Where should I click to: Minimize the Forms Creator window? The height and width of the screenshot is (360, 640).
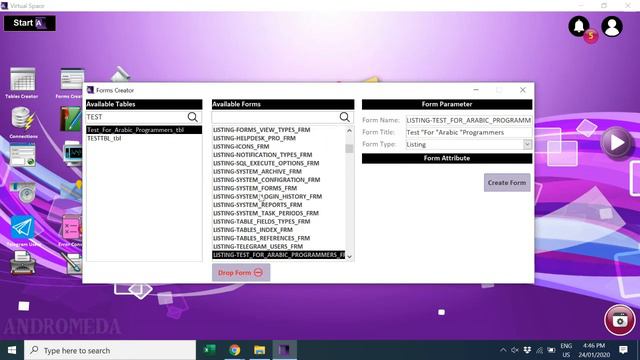[x=476, y=90]
